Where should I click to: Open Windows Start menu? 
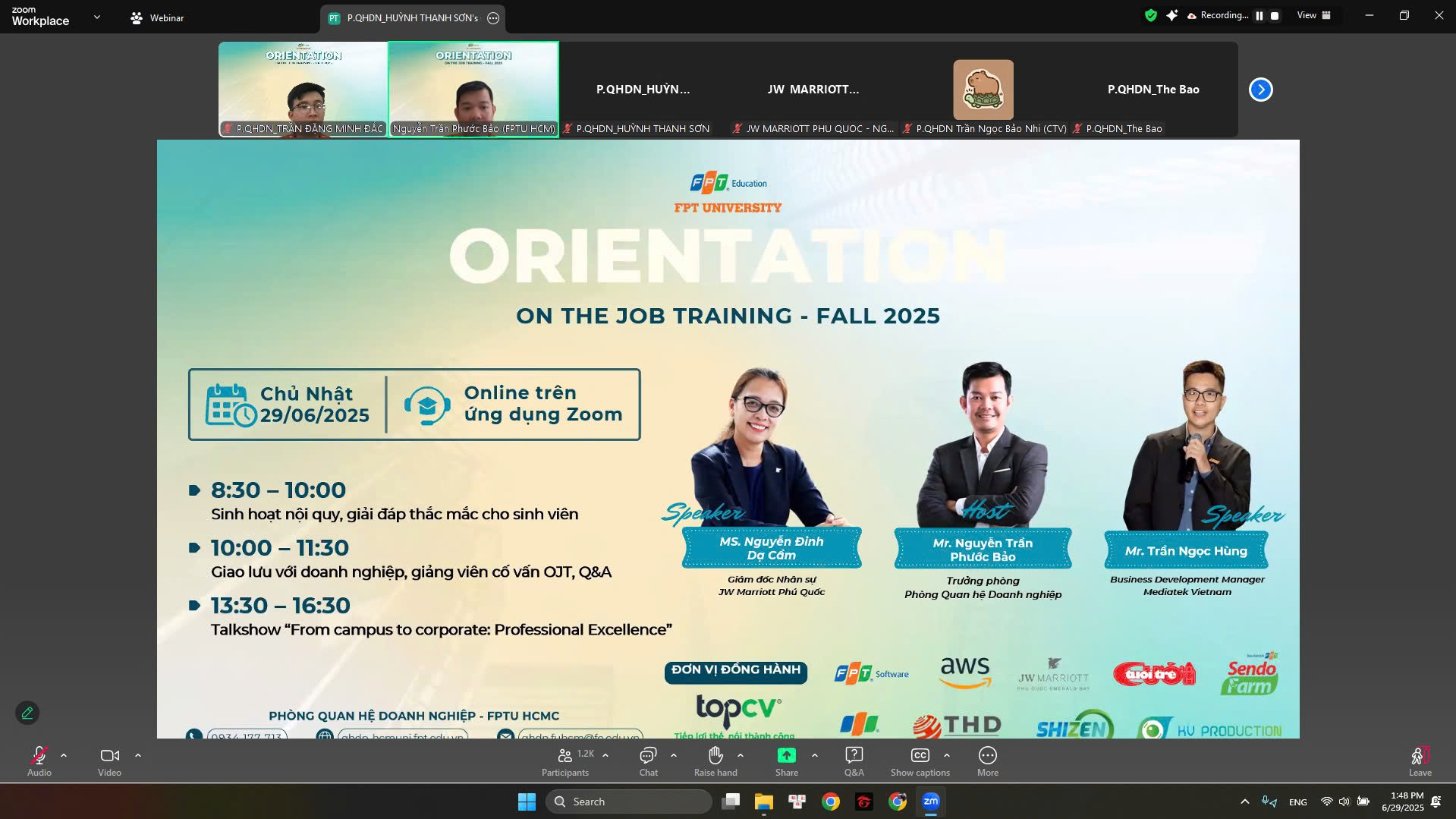click(527, 802)
